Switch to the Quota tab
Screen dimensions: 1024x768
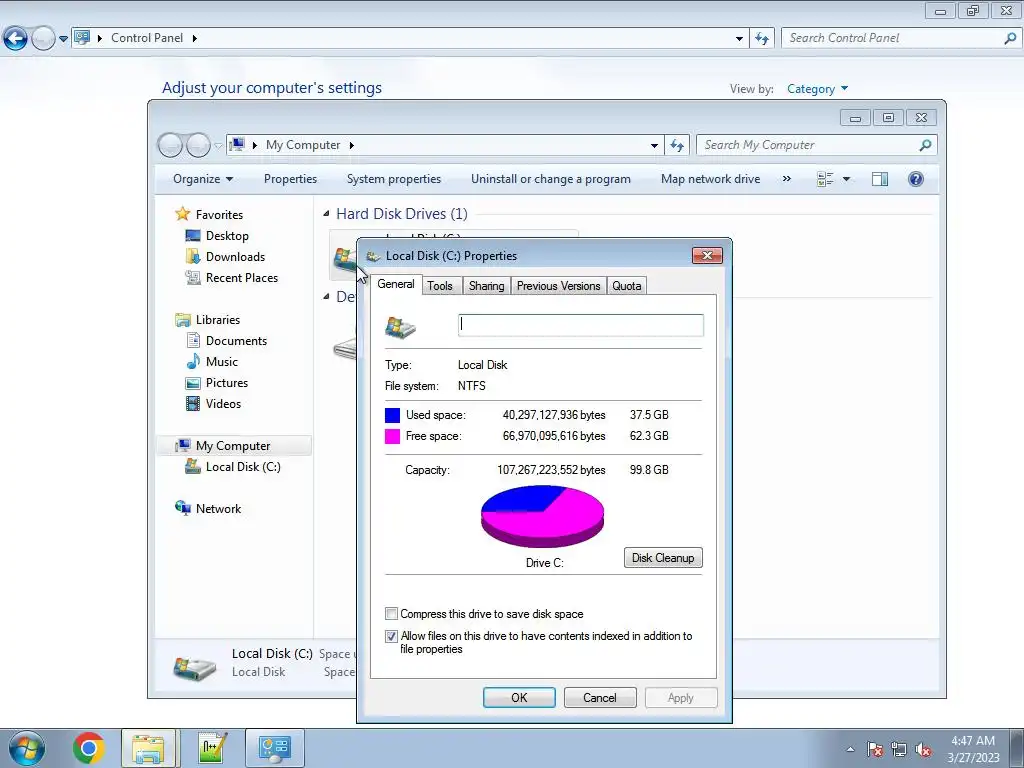tap(626, 286)
